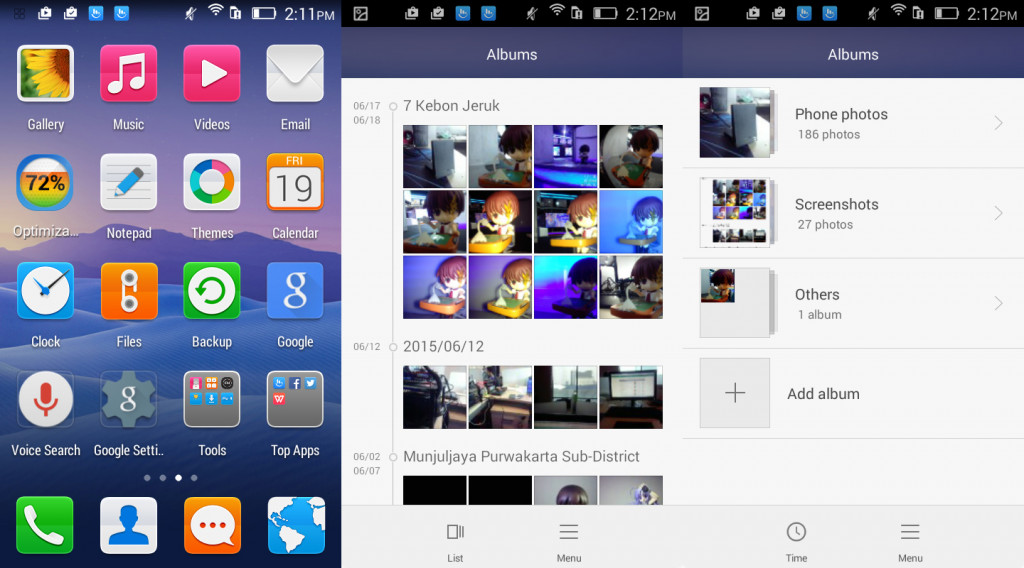Open the Notepad app
This screenshot has height=568, width=1024.
pyautogui.click(x=128, y=182)
